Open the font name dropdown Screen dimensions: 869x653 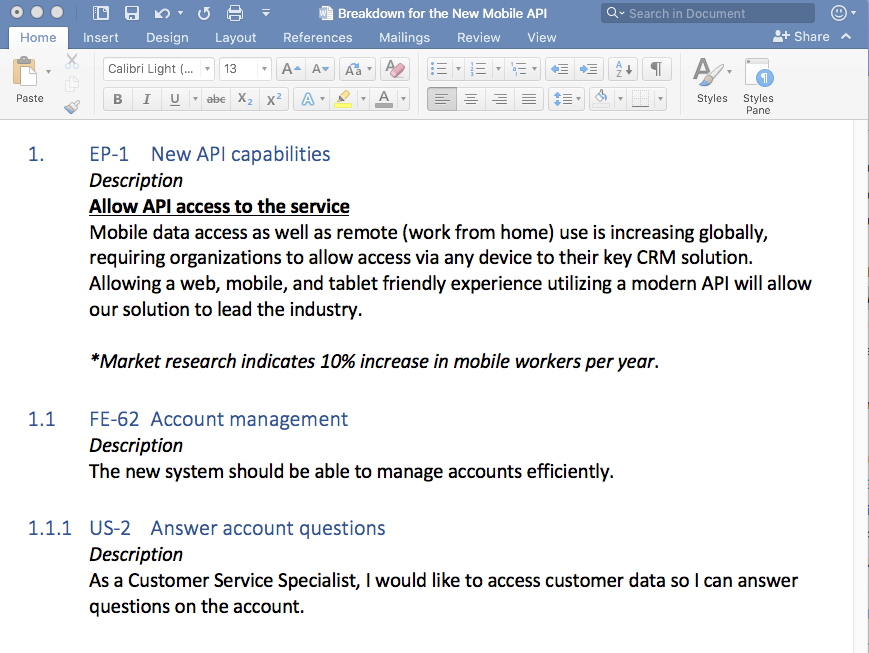pos(207,69)
